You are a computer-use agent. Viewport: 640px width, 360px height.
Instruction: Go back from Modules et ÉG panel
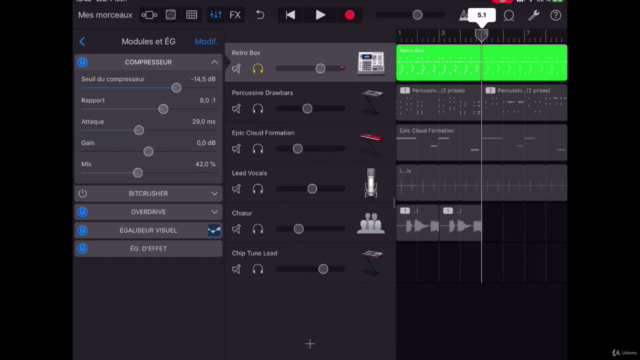click(82, 41)
